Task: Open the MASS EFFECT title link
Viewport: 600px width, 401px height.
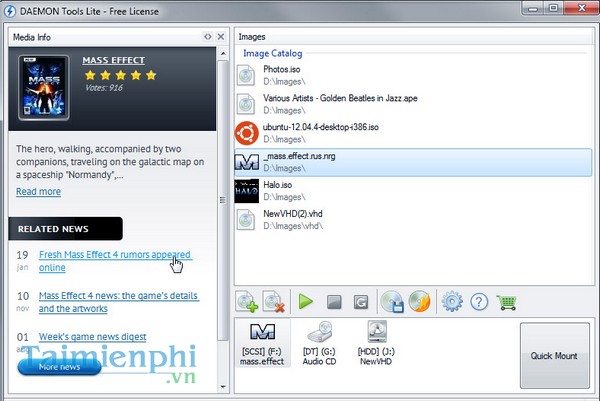Action: [x=114, y=60]
